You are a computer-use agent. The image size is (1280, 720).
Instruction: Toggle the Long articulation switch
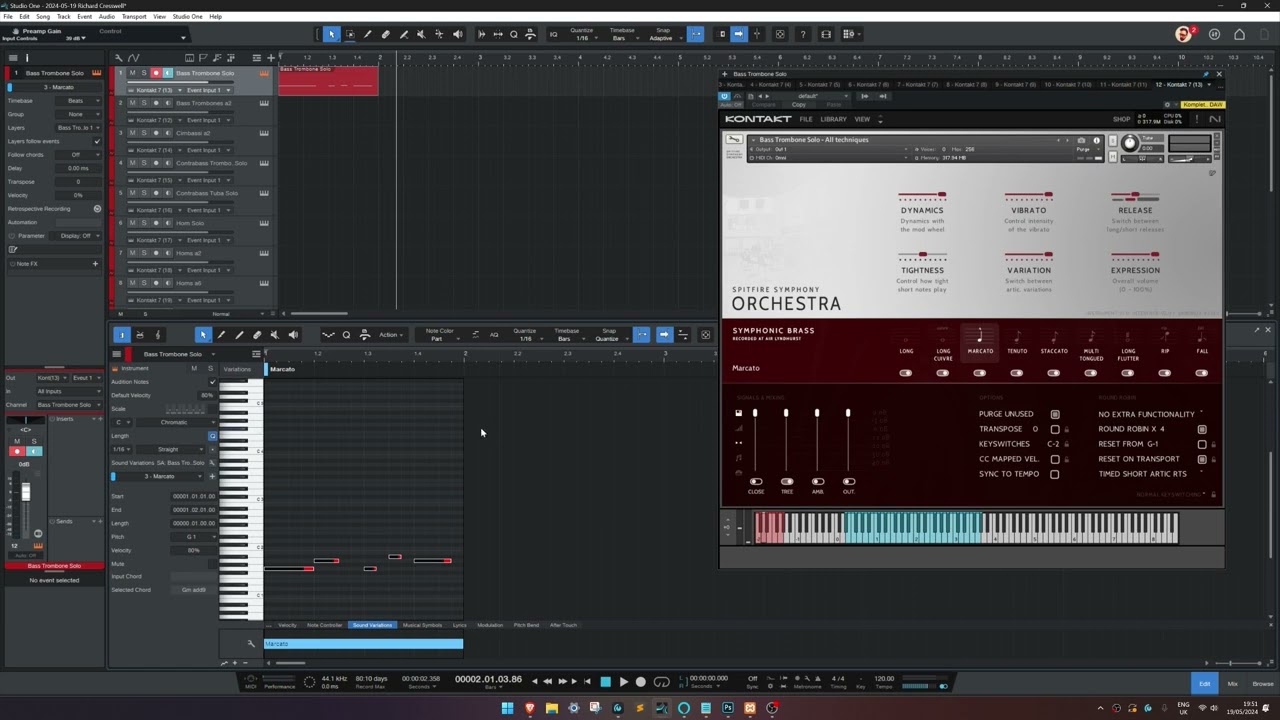coord(906,373)
